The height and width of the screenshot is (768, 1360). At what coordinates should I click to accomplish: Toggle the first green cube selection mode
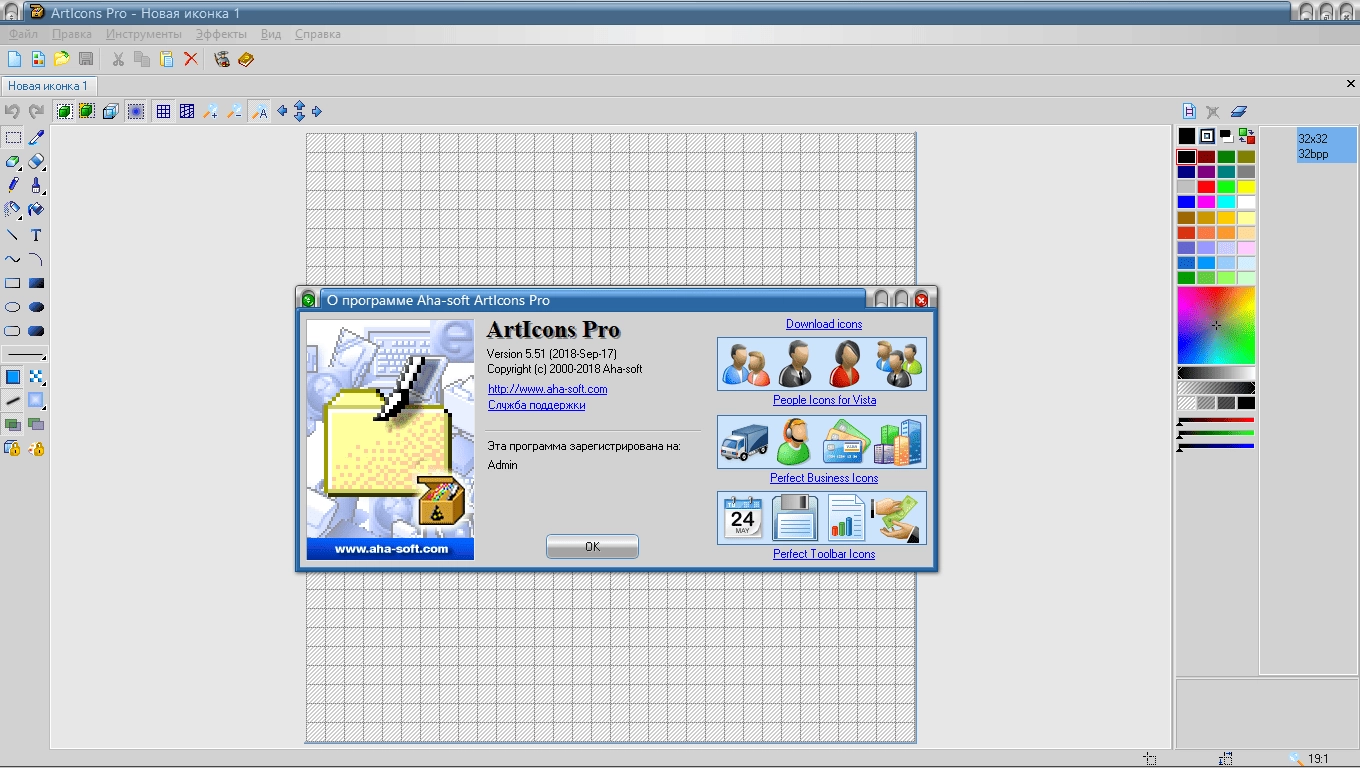click(x=63, y=112)
